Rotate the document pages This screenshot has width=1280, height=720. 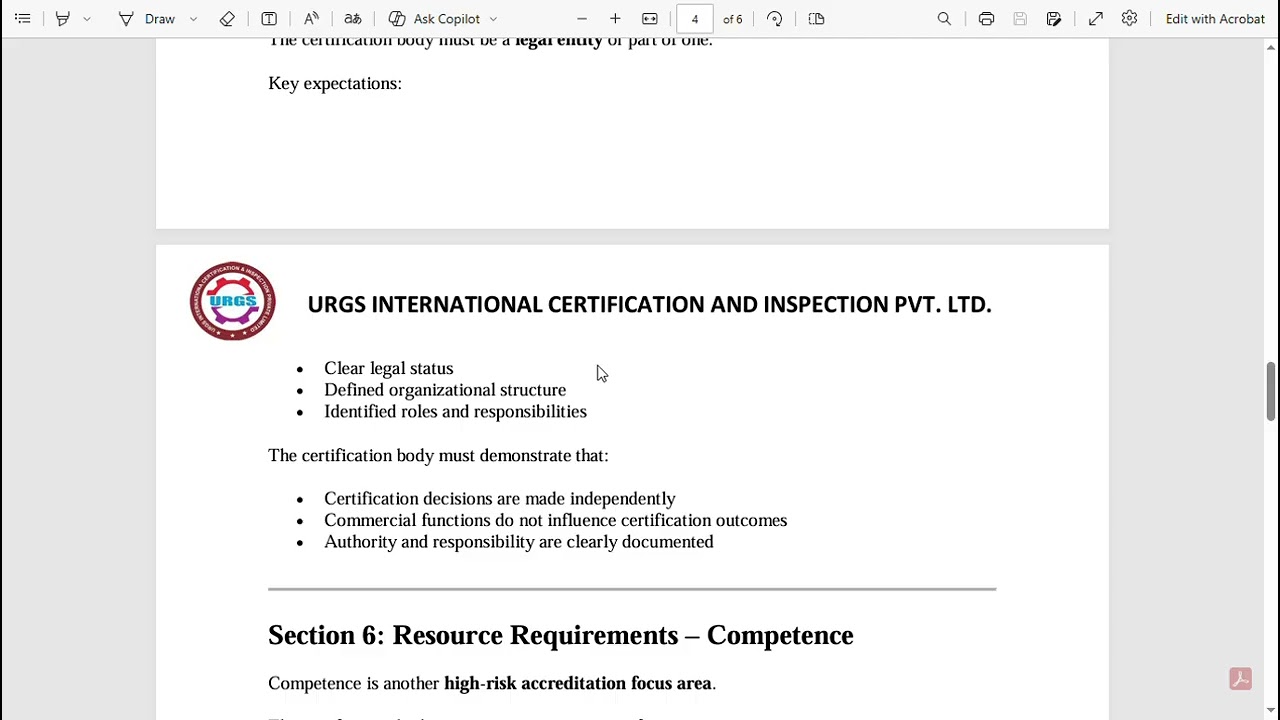pos(774,19)
